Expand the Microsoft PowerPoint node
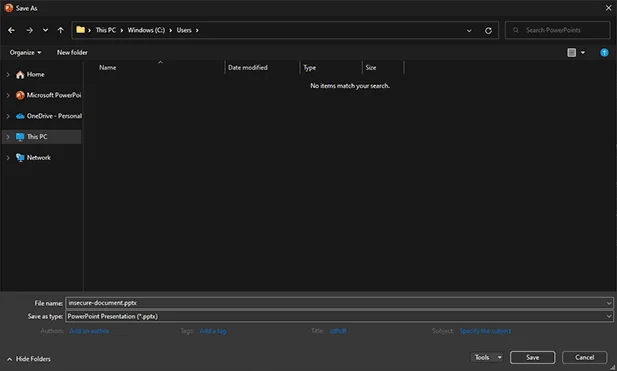617x371 pixels. pos(7,95)
